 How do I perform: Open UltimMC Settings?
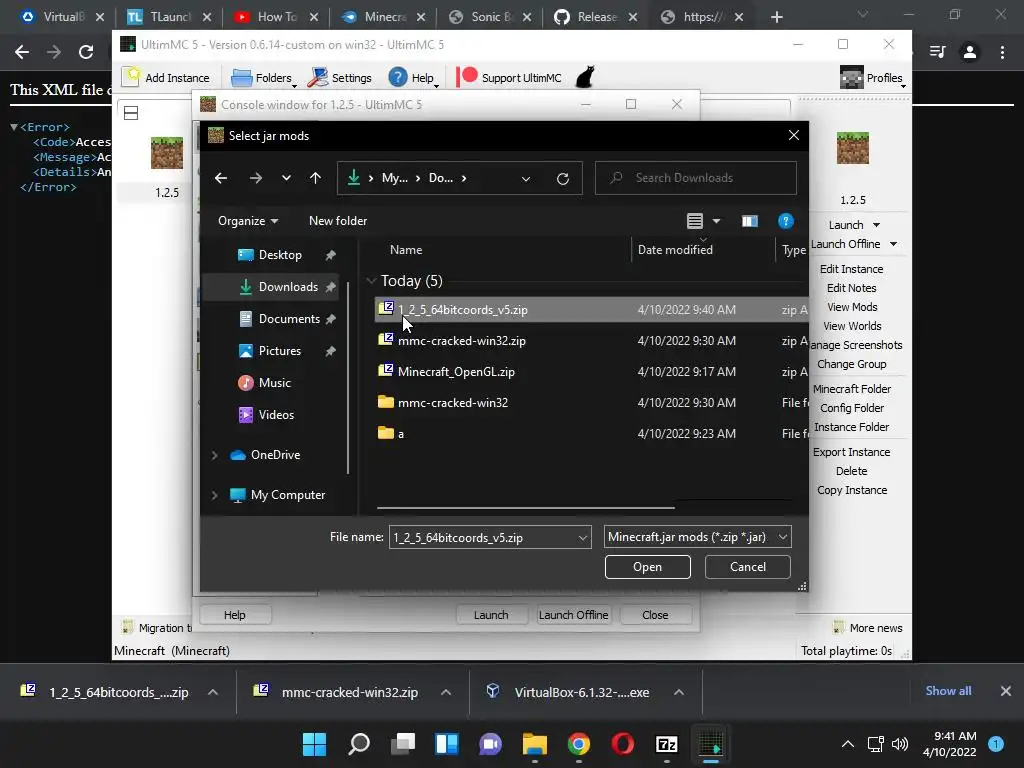click(340, 78)
